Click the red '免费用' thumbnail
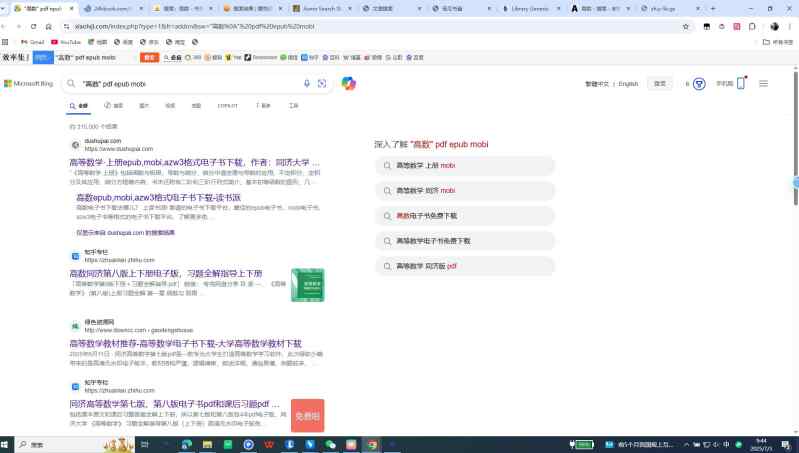Viewport: 799px width, 453px height. pyautogui.click(x=308, y=416)
